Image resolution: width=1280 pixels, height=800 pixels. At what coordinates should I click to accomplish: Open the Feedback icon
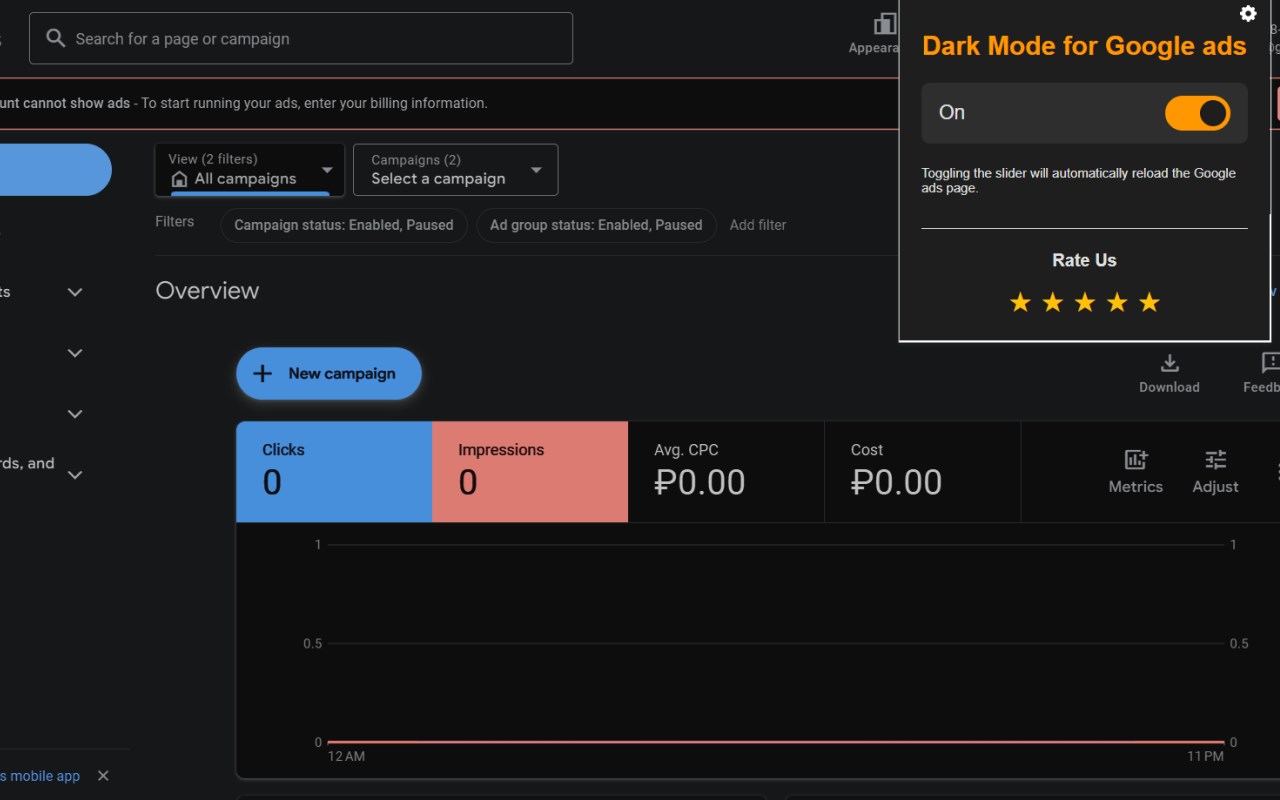(1271, 363)
